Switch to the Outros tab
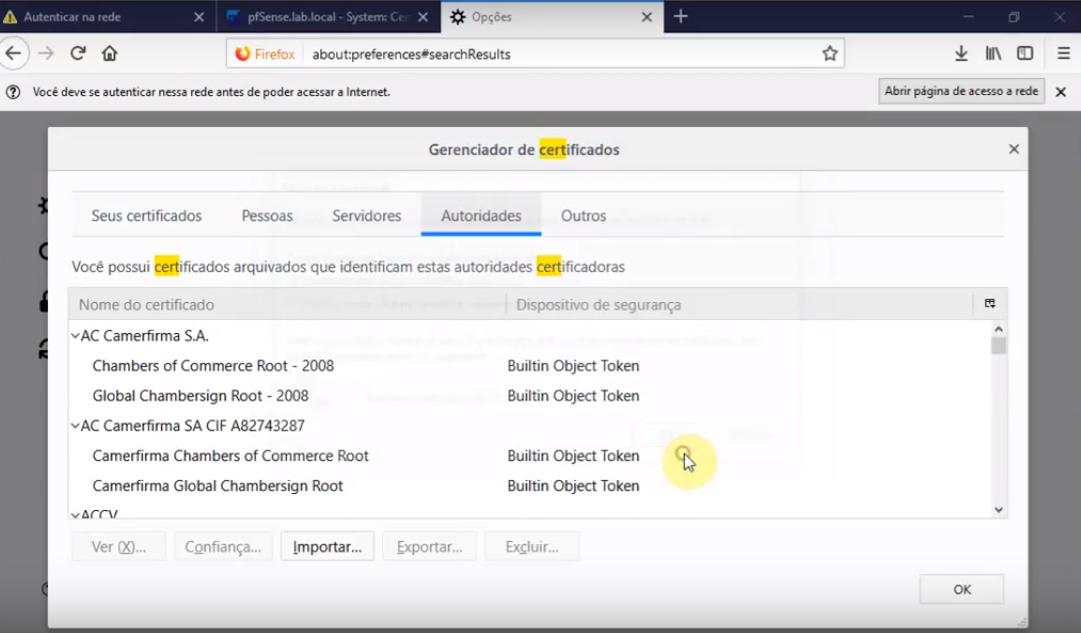Image resolution: width=1081 pixels, height=633 pixels. (x=583, y=216)
